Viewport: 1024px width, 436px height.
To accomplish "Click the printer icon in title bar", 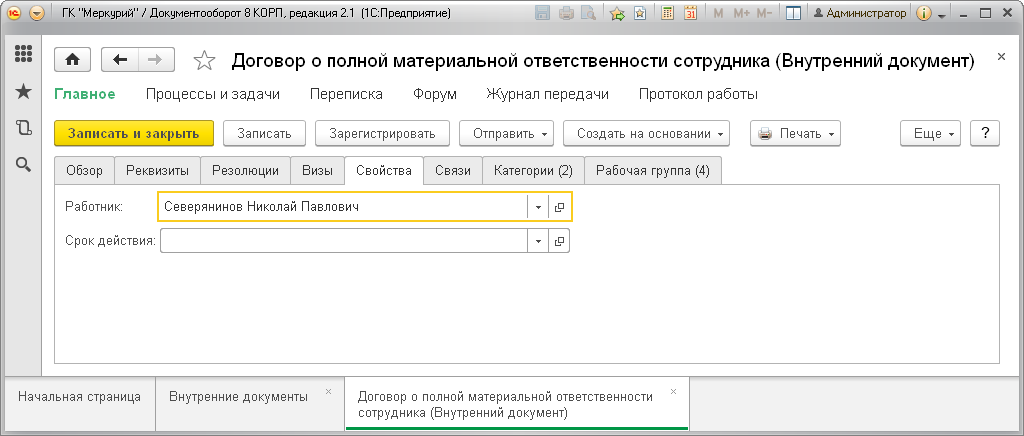I will point(566,13).
